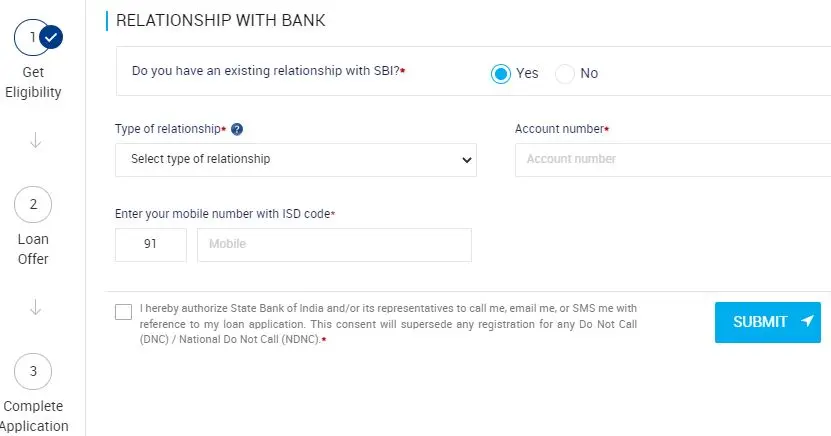Open the Select type of relationship dropdown
The width and height of the screenshot is (831, 436).
pyautogui.click(x=296, y=159)
